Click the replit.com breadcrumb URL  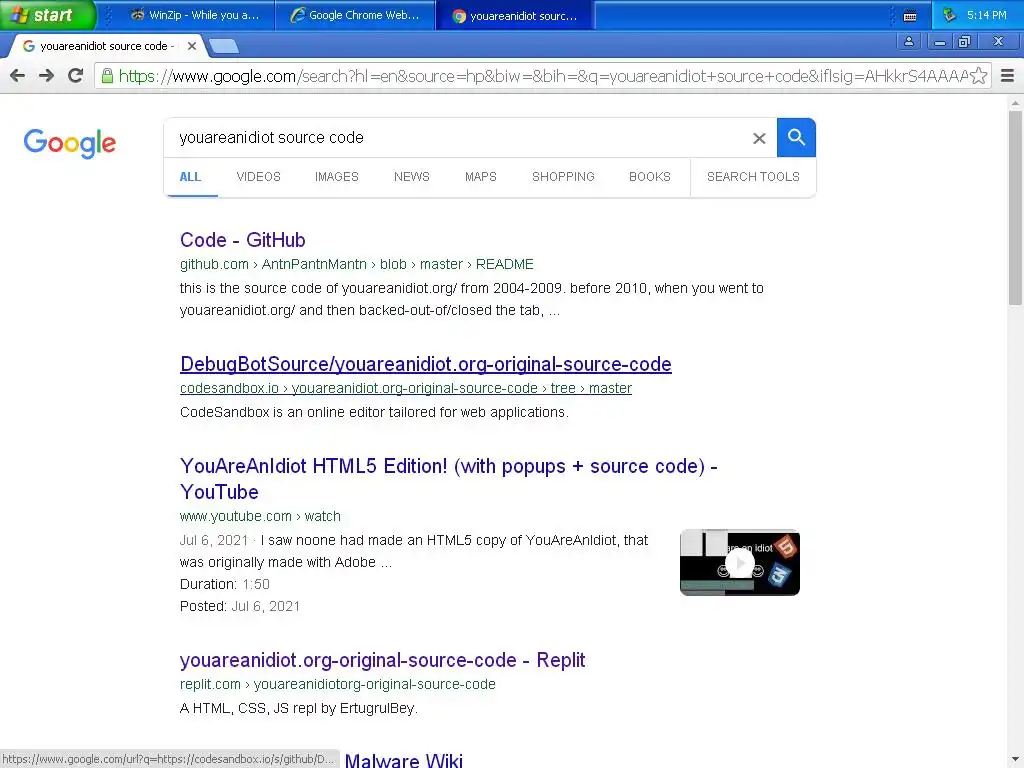[338, 684]
